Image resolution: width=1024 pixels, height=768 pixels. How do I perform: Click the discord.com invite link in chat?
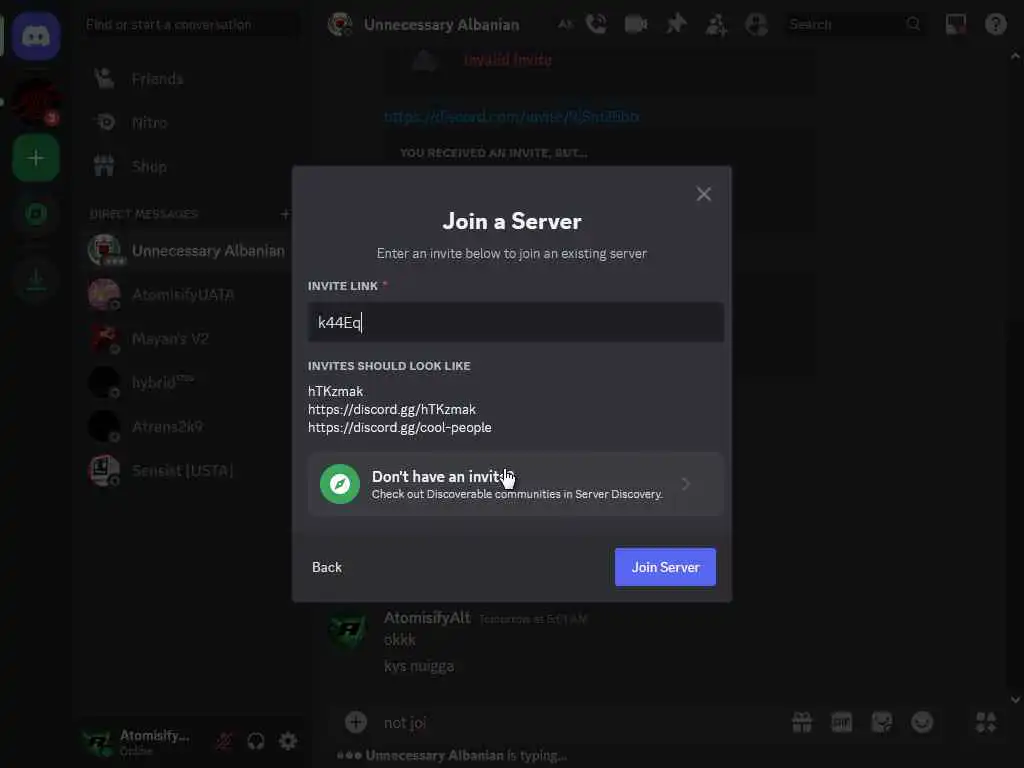511,116
